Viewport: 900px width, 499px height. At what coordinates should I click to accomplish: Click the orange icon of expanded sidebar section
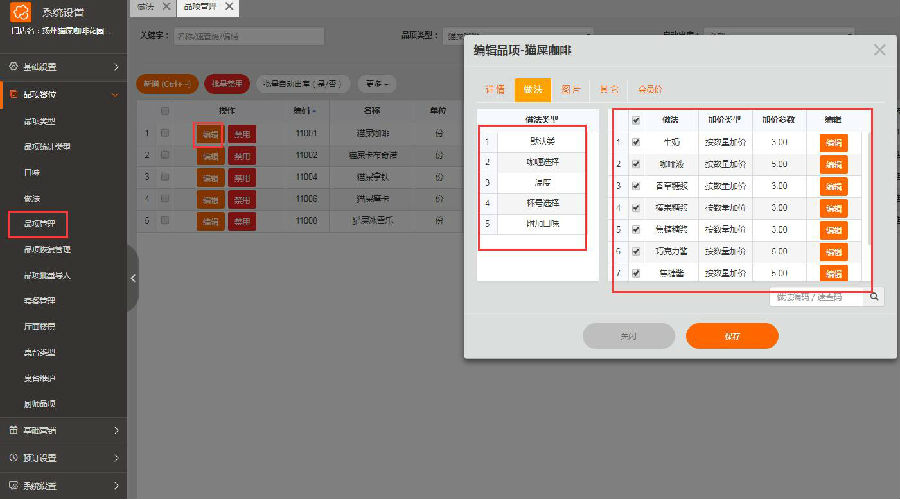[x=13, y=95]
